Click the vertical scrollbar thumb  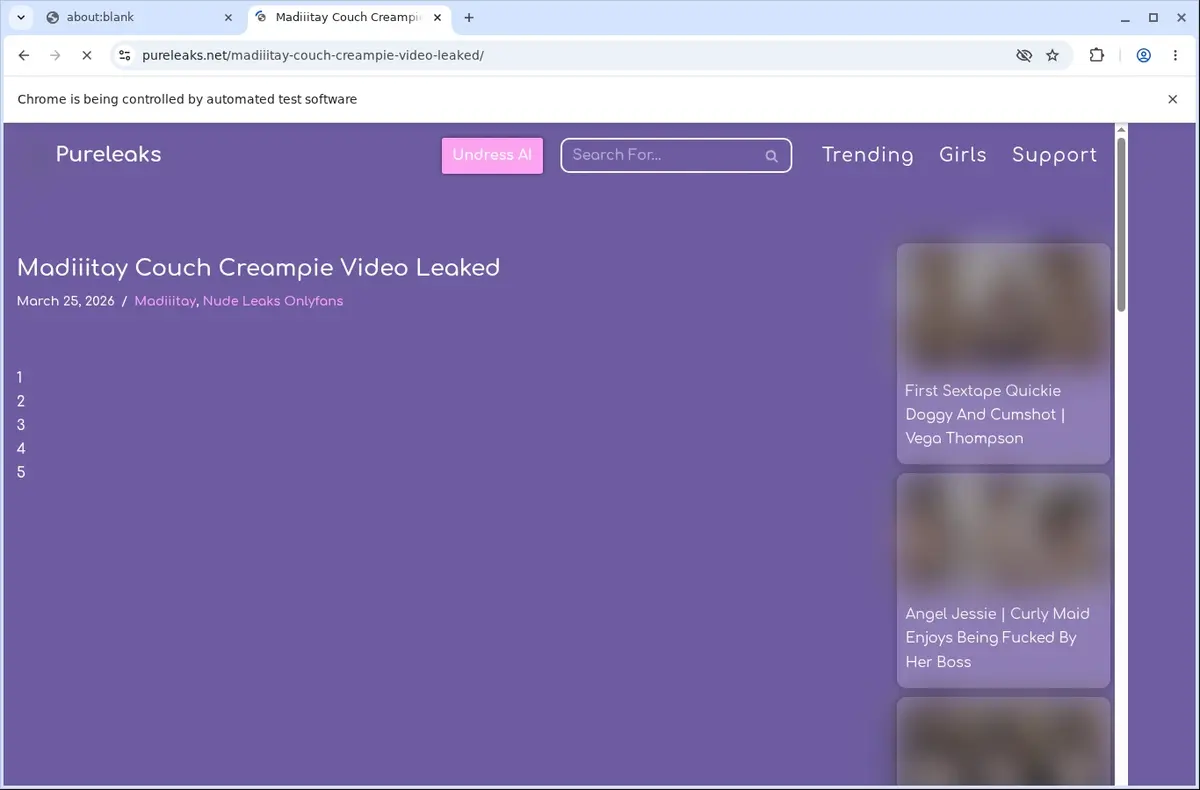point(1121,224)
